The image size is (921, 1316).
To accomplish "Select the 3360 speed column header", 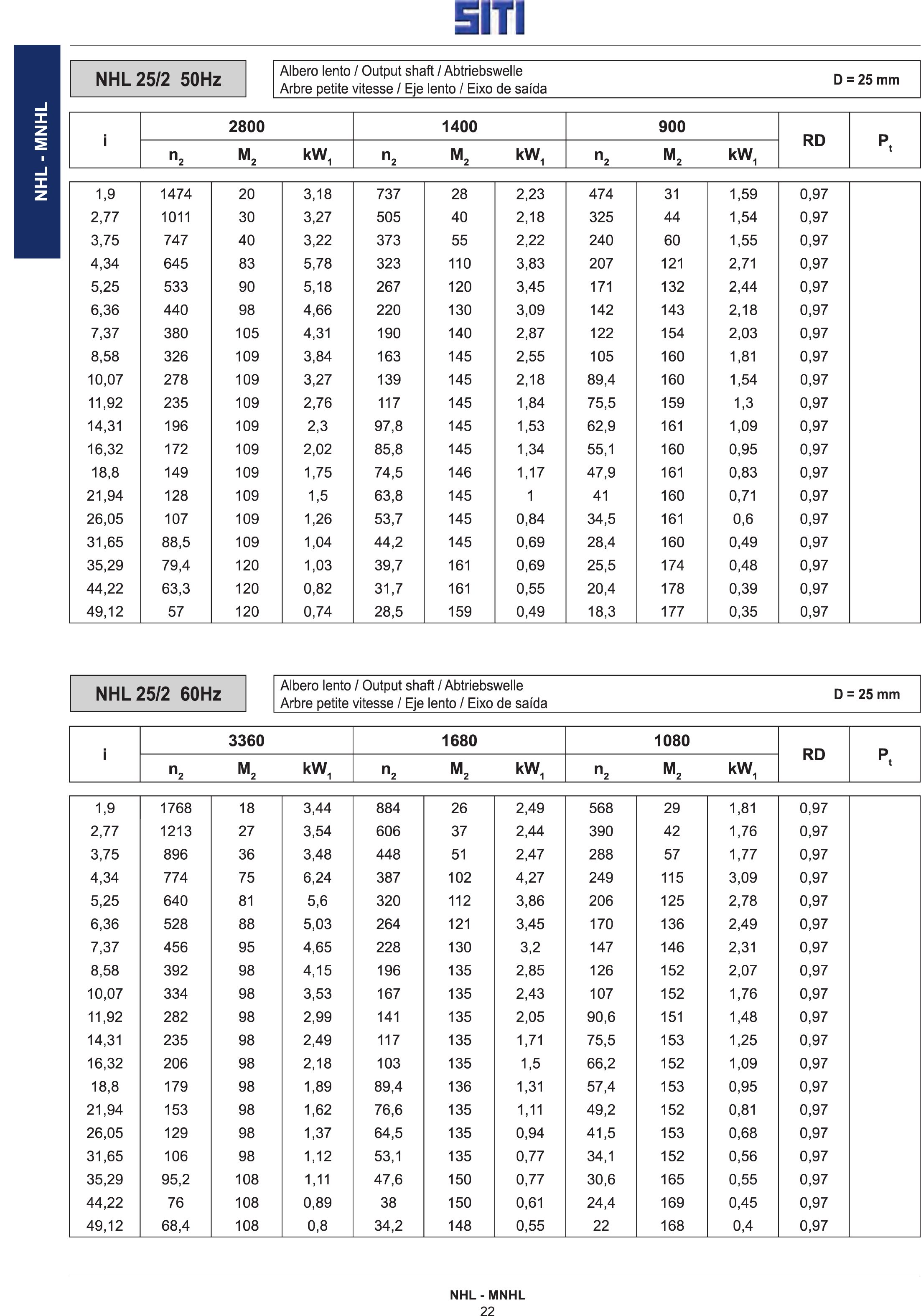I will (x=247, y=741).
